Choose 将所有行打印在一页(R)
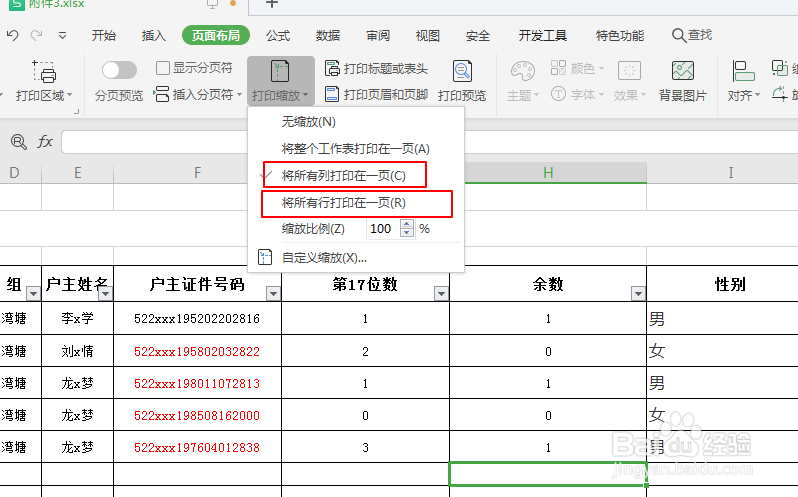The width and height of the screenshot is (798, 497). point(357,203)
